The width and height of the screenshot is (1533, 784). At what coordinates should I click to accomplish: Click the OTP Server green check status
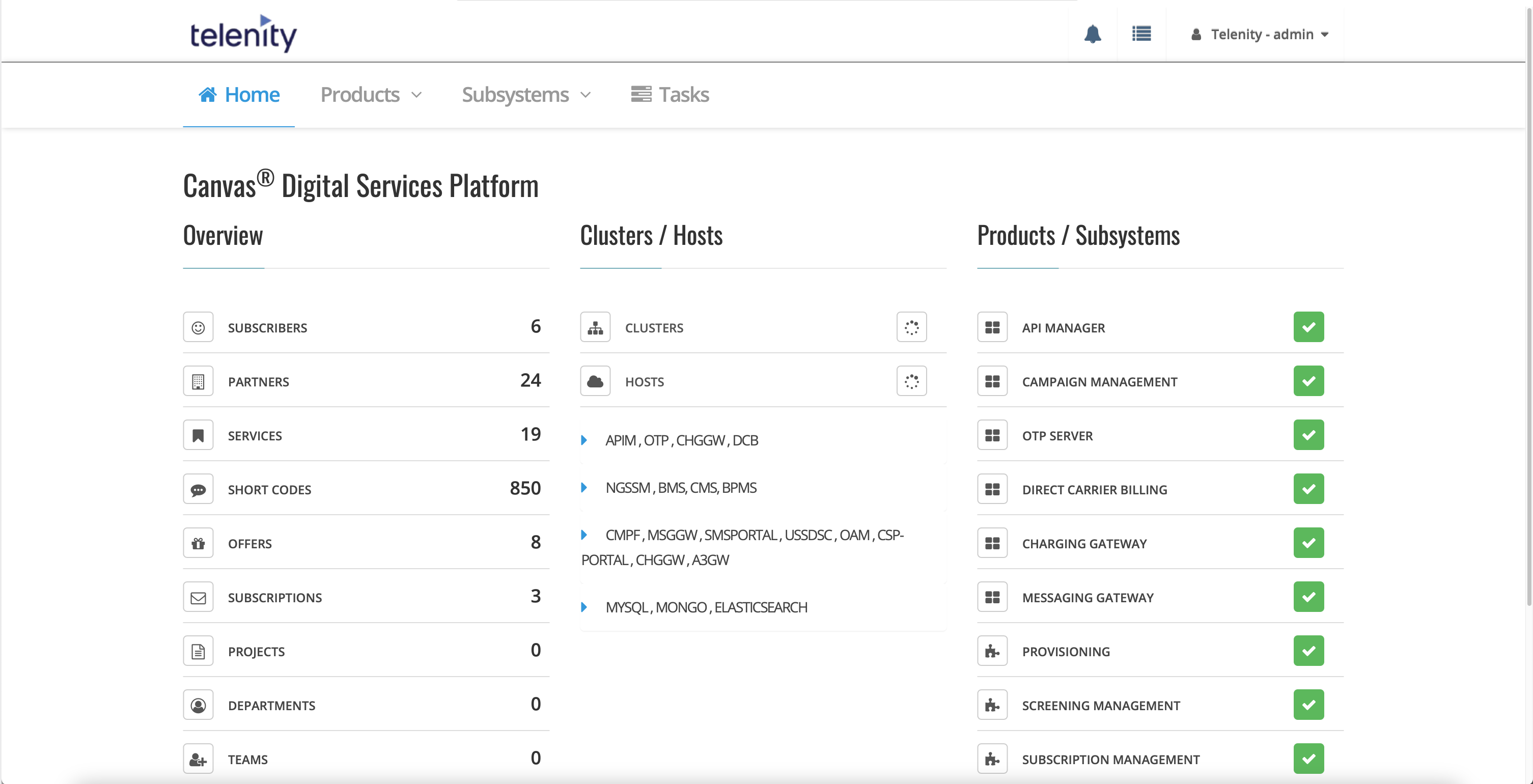(1308, 435)
